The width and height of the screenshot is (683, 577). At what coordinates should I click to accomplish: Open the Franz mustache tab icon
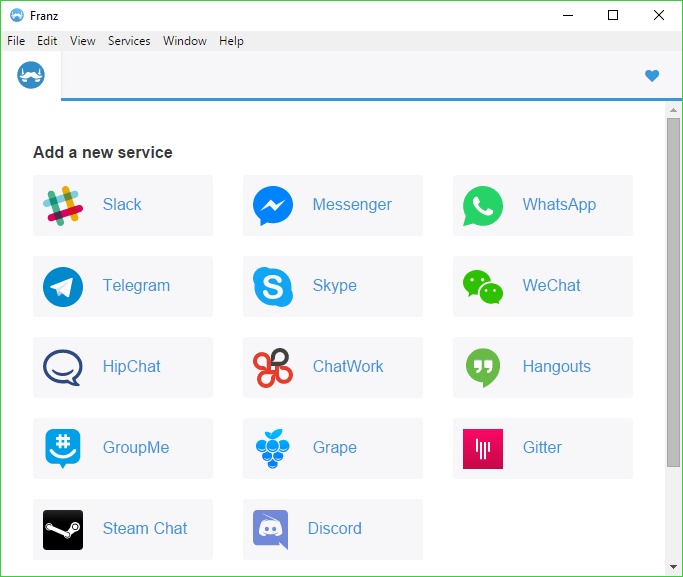[x=31, y=75]
